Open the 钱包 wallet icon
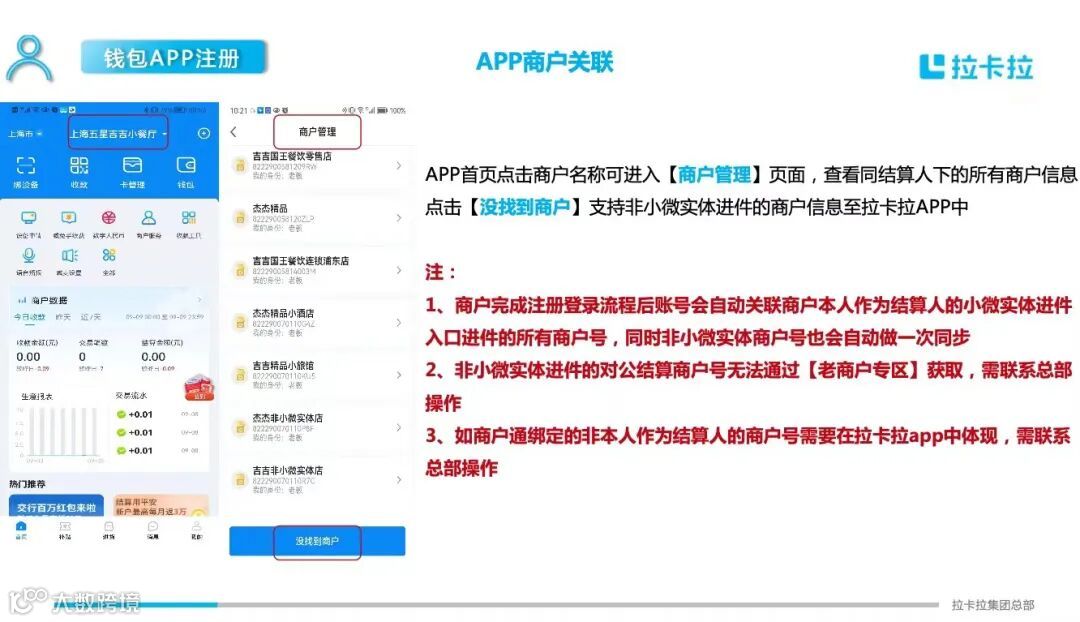The height and width of the screenshot is (622, 1080). (186, 165)
